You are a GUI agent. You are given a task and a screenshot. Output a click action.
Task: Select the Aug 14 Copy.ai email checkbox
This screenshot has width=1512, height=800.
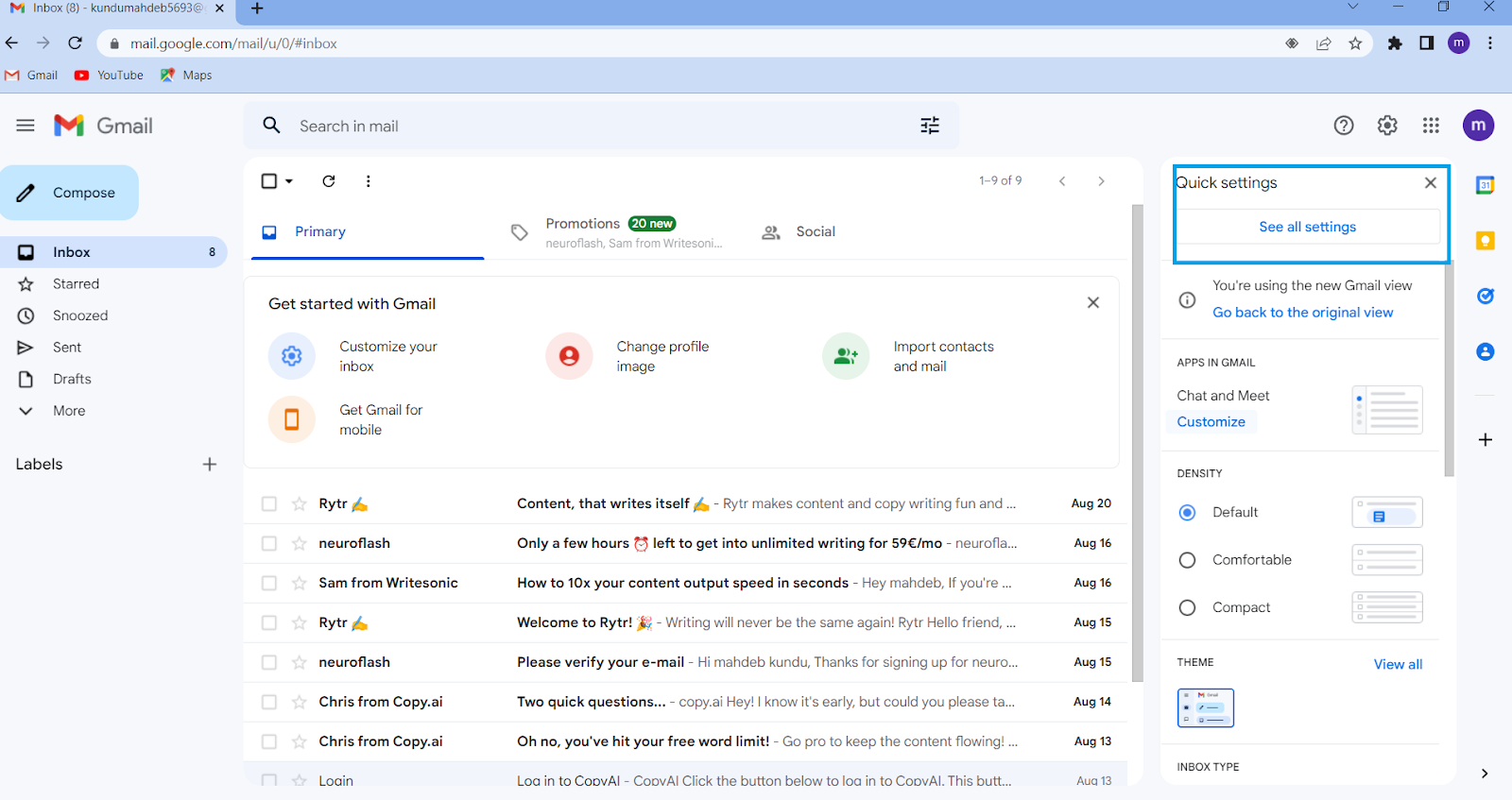pyautogui.click(x=269, y=703)
